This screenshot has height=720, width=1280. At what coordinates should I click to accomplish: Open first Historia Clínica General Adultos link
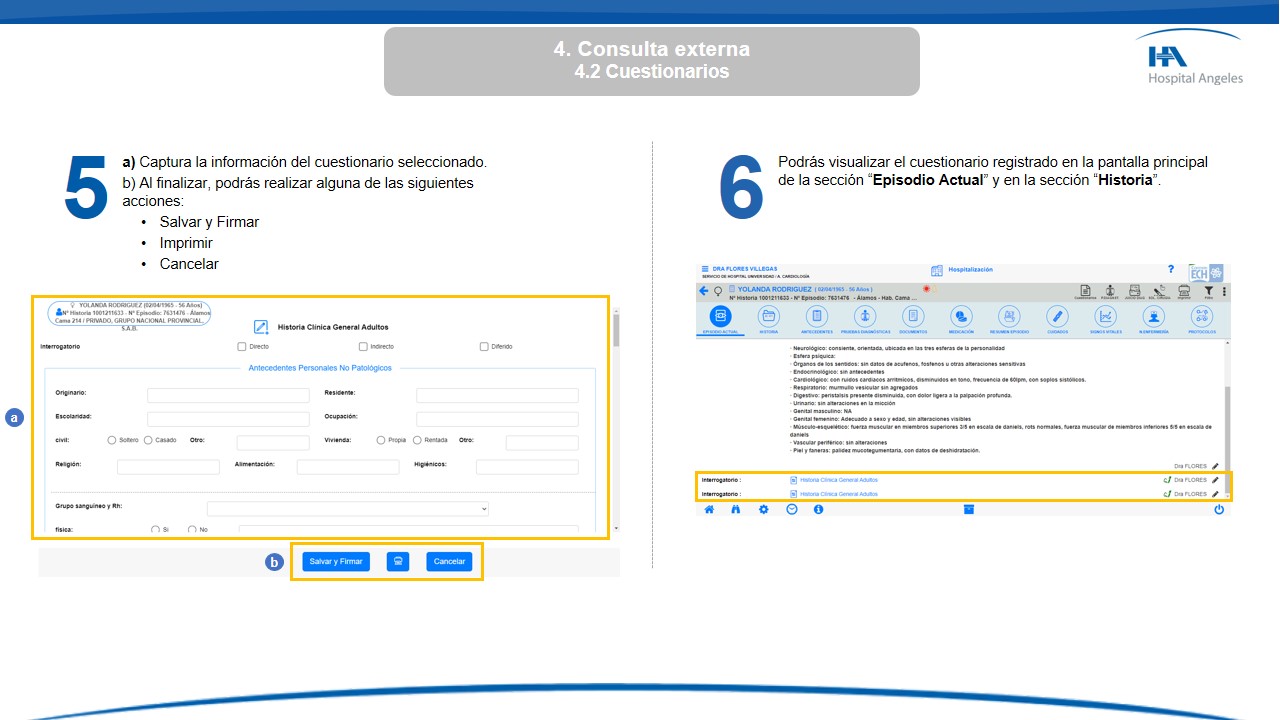coord(838,480)
